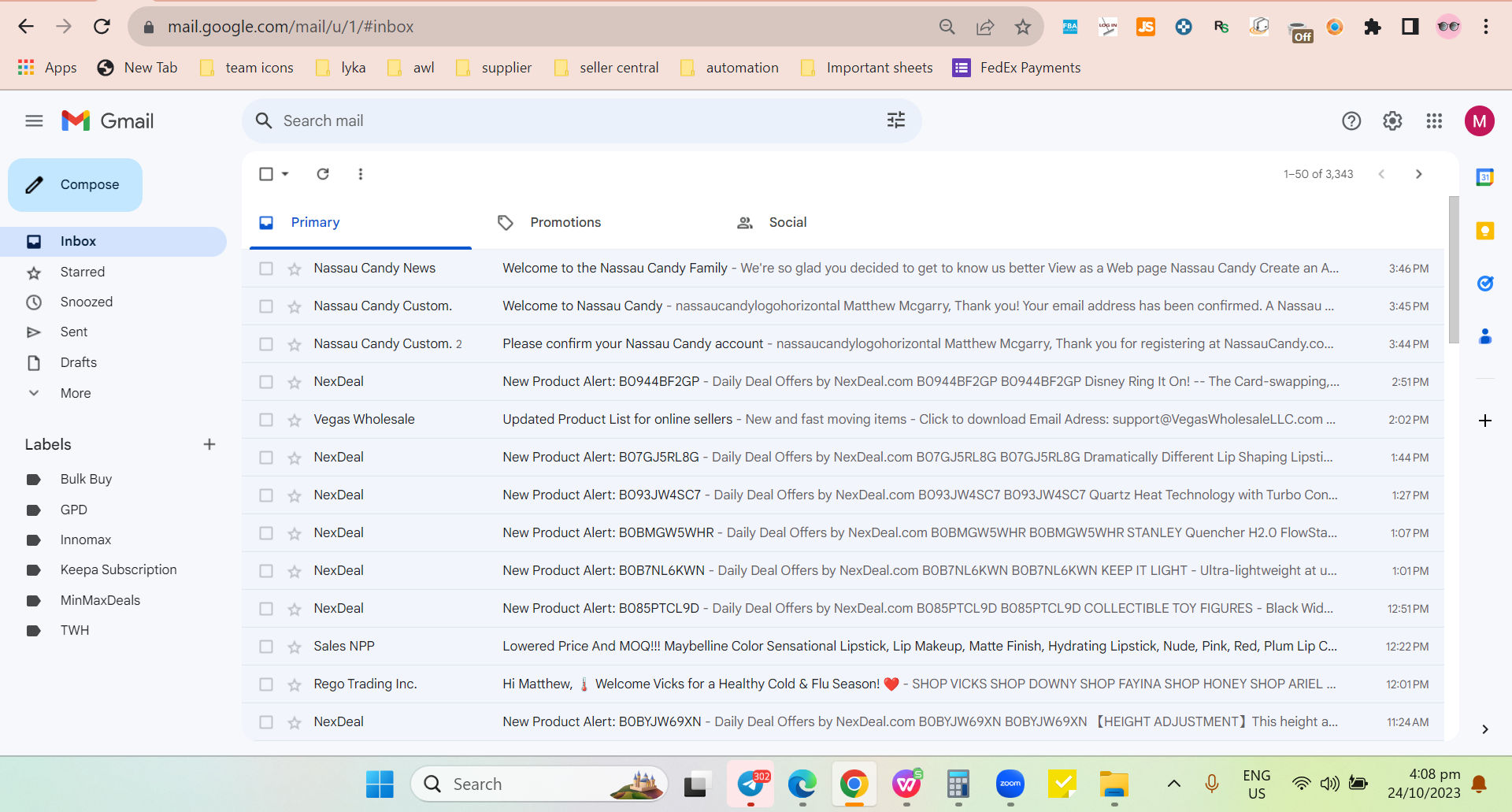Open the Zoom app in the taskbar
Screen dimensions: 1512x812
click(1010, 784)
